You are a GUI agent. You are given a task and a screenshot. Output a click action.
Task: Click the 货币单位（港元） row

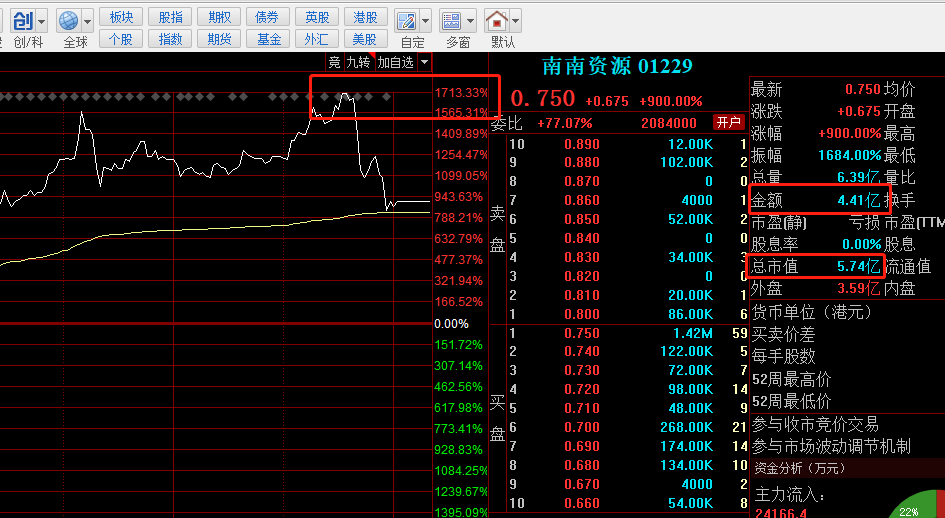[812, 312]
